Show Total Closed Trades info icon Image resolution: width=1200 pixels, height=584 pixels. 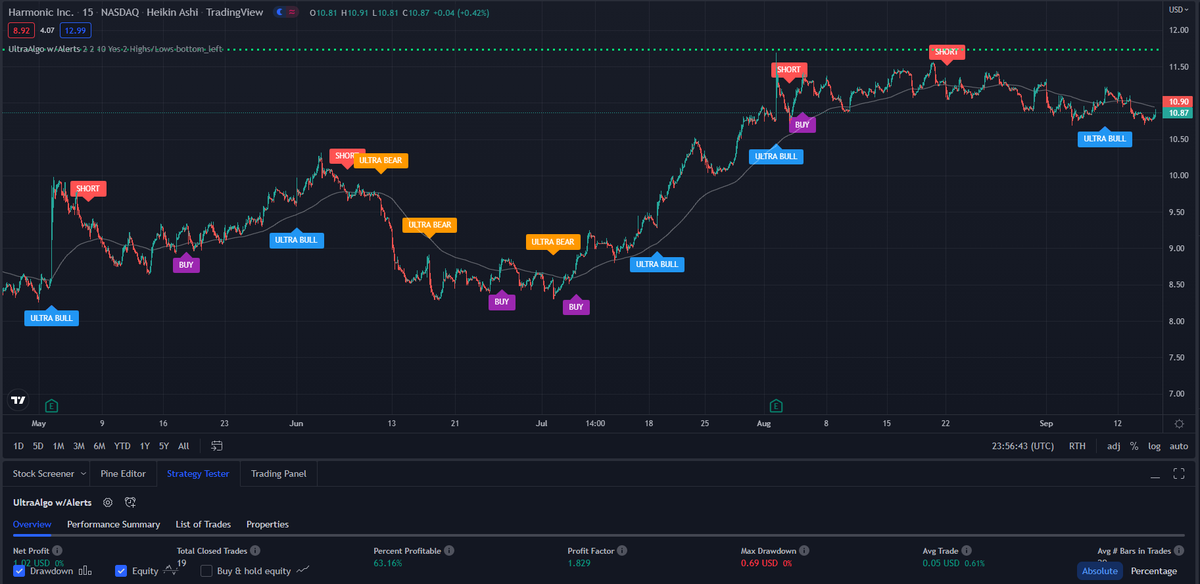254,551
